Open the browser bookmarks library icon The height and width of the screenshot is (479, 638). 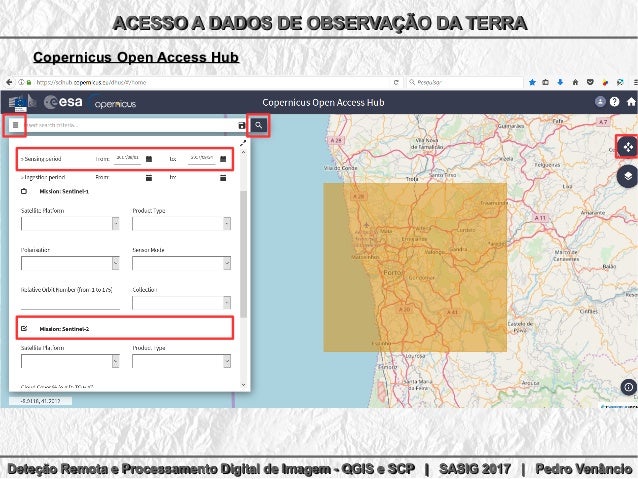click(546, 82)
